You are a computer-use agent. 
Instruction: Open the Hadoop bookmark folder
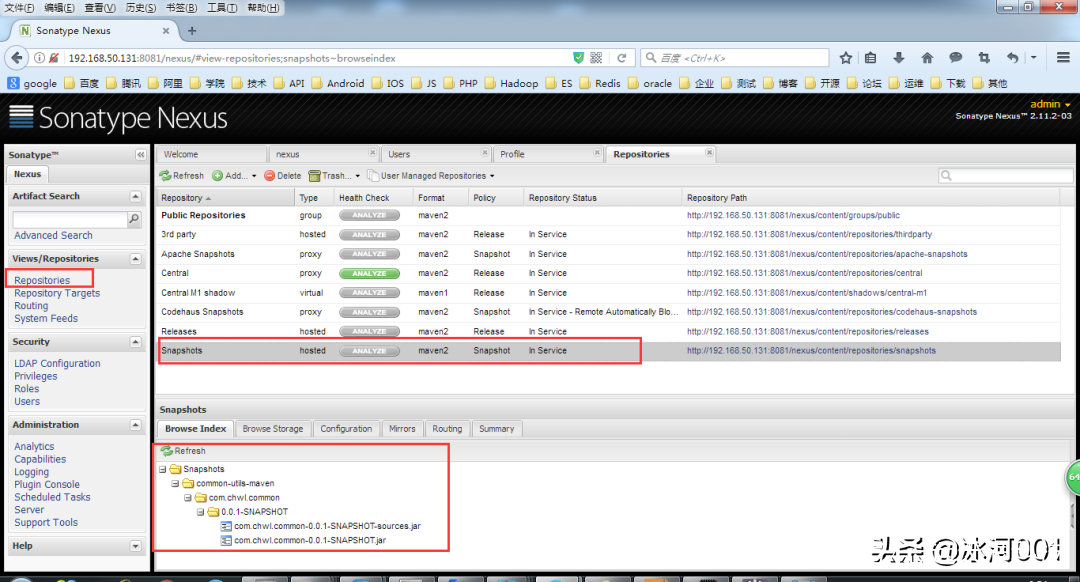512,83
